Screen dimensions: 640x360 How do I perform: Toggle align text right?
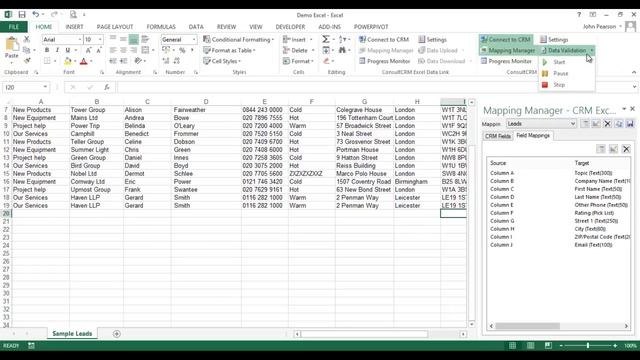(133, 50)
